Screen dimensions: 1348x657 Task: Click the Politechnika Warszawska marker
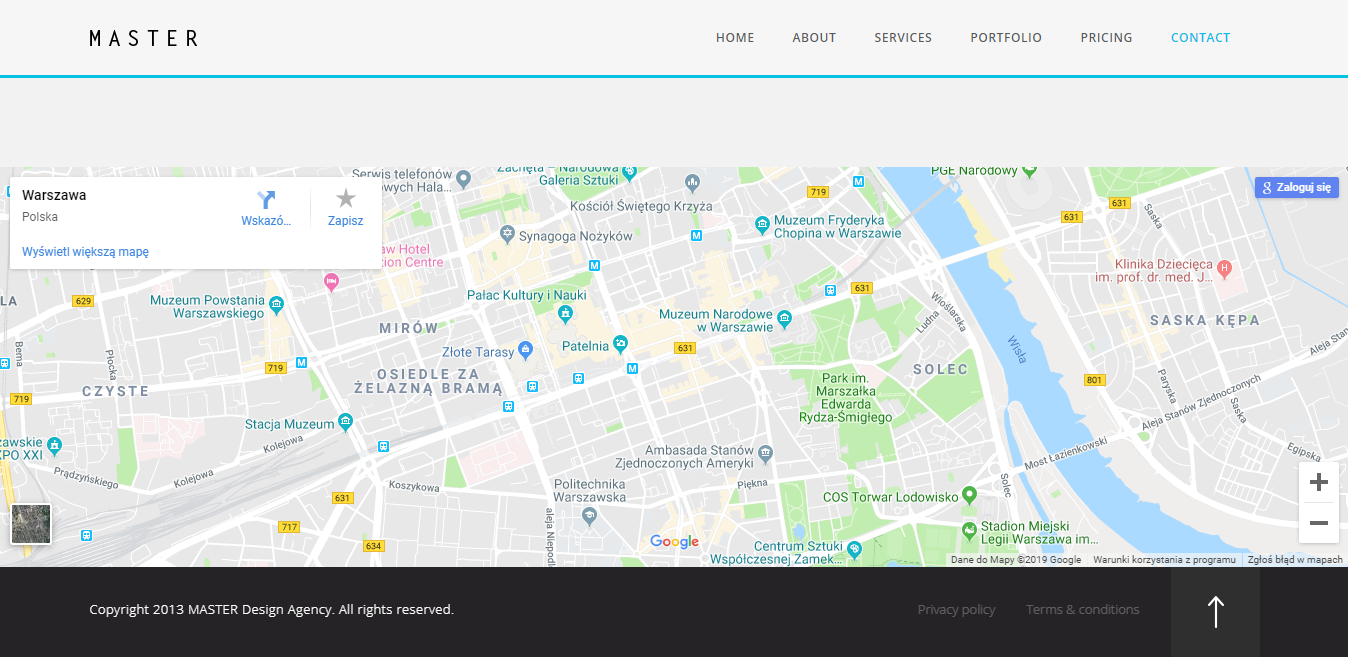coord(589,516)
